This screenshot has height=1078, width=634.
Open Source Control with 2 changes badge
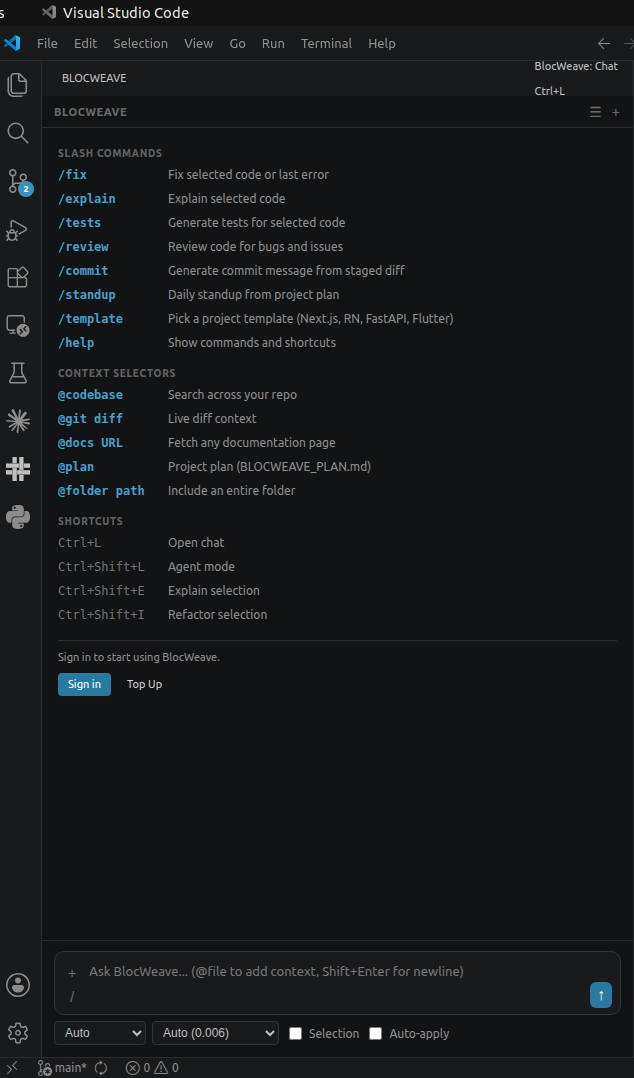pyautogui.click(x=19, y=182)
